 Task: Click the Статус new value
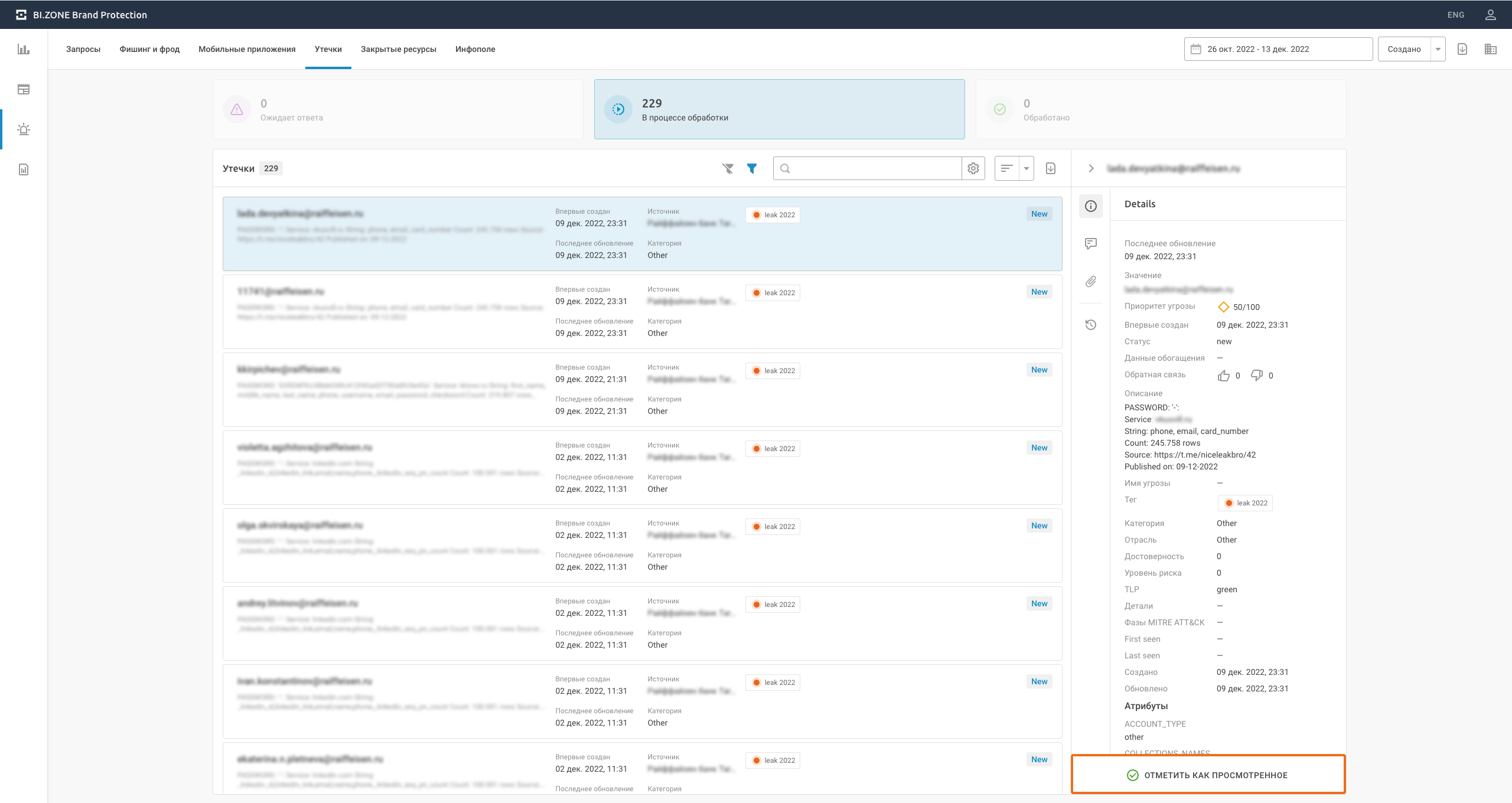(1224, 341)
